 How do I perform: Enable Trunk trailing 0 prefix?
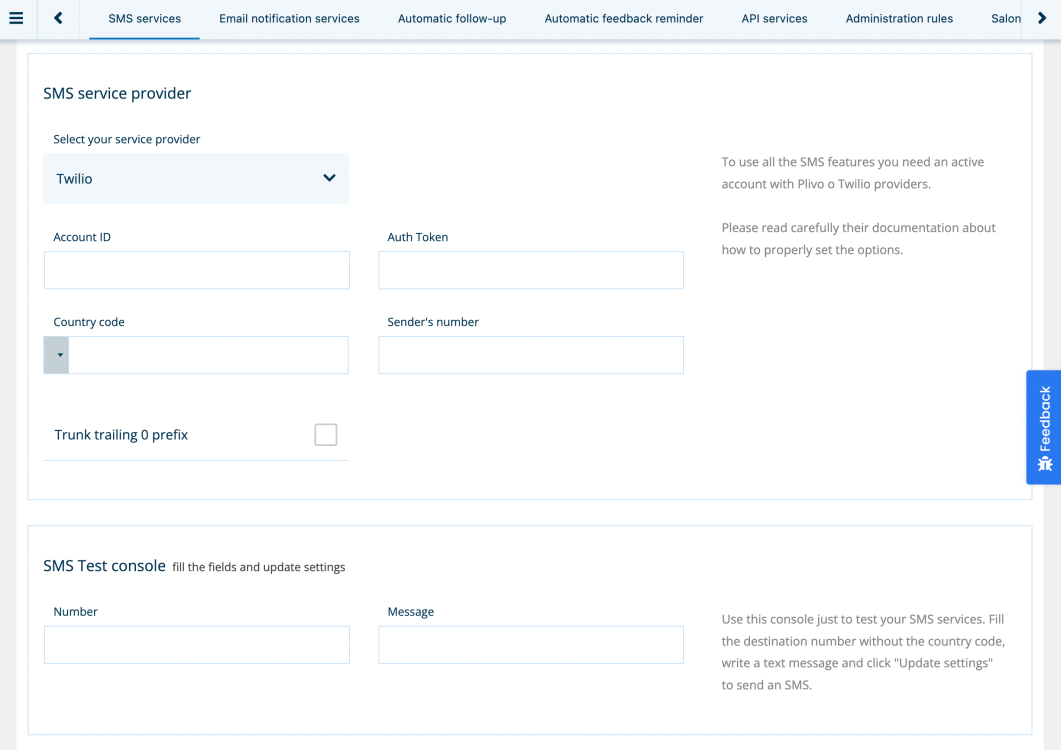pos(325,434)
